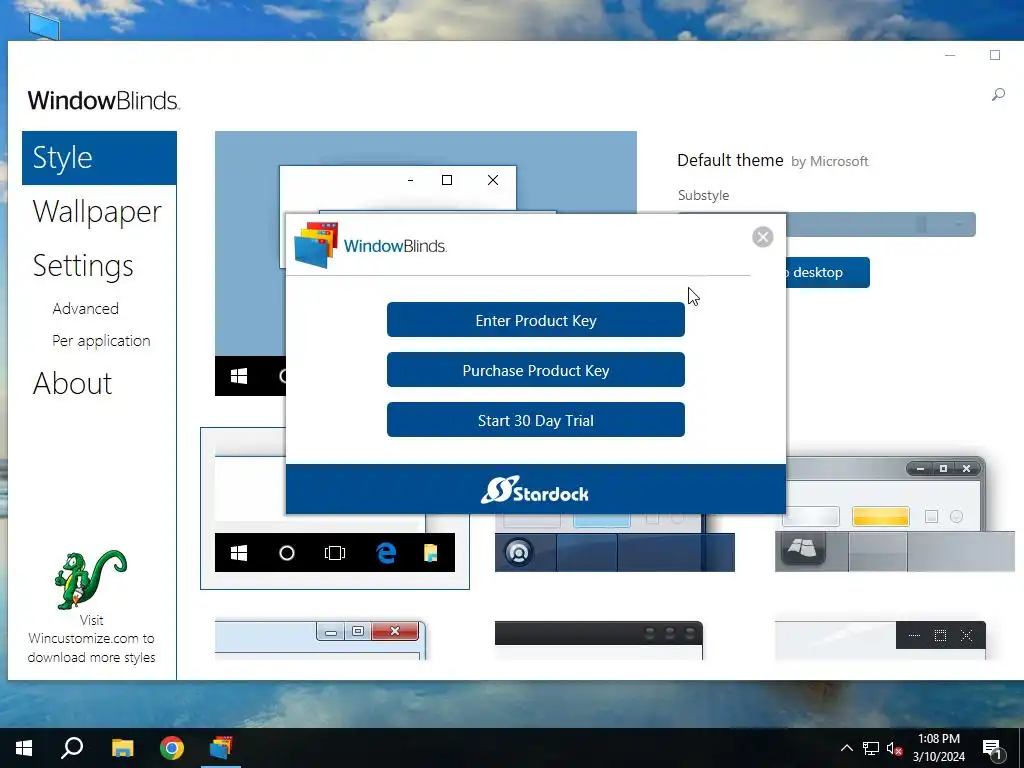The image size is (1024, 768).
Task: Open the Style section in sidebar
Action: [x=99, y=158]
